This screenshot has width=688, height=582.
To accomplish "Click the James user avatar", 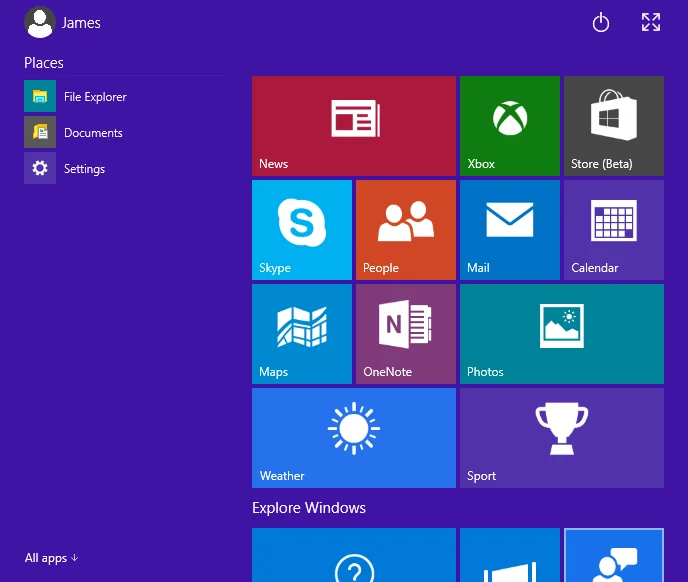I will pyautogui.click(x=40, y=22).
